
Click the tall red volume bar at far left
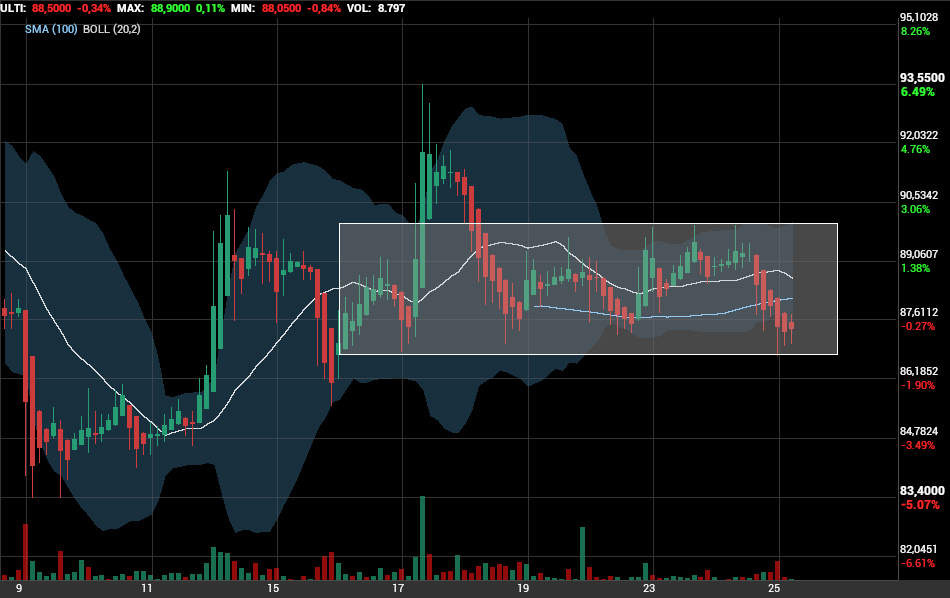(25, 552)
